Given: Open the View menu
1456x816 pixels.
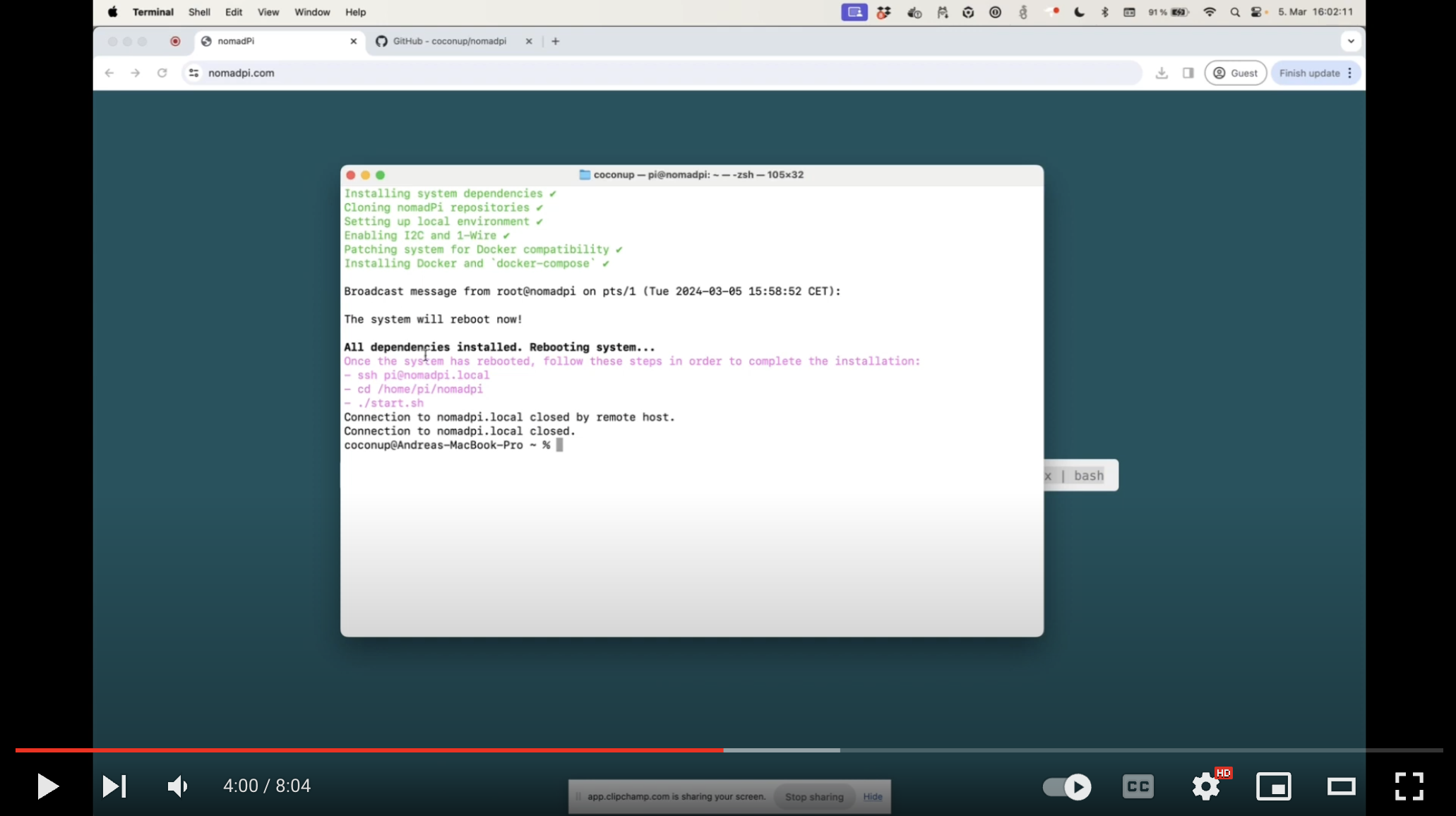Looking at the screenshot, I should [268, 12].
